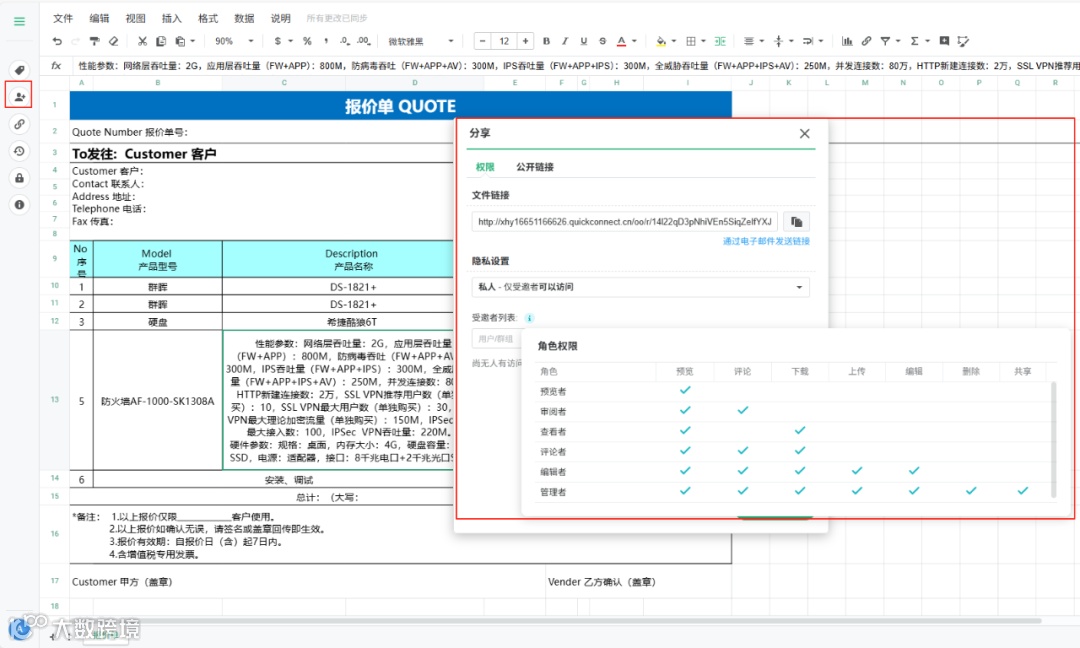The height and width of the screenshot is (648, 1080).
Task: Insert hyperlink using toolbar chain icon
Action: point(866,41)
